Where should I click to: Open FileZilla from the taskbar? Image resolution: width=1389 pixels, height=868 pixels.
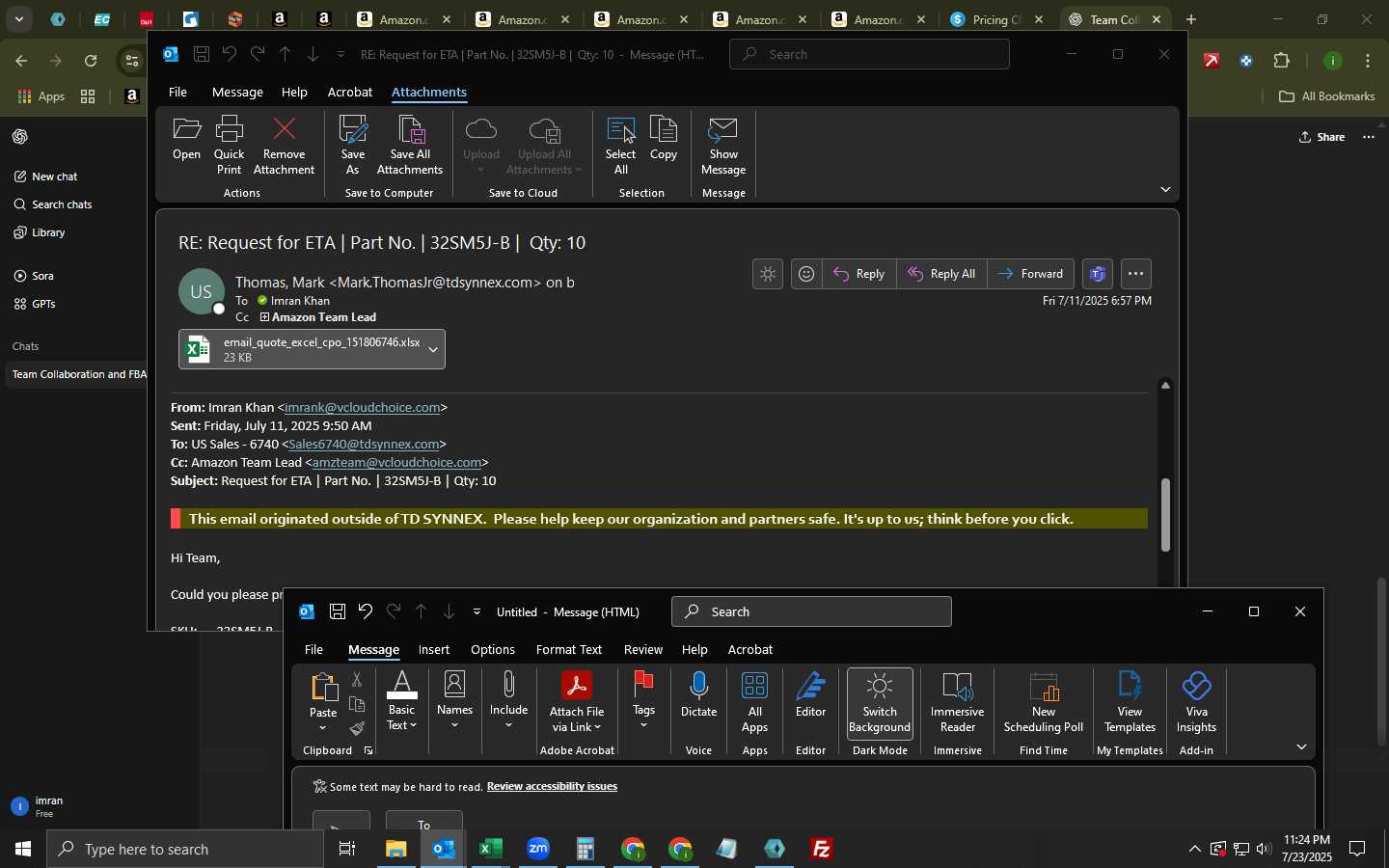tap(822, 849)
